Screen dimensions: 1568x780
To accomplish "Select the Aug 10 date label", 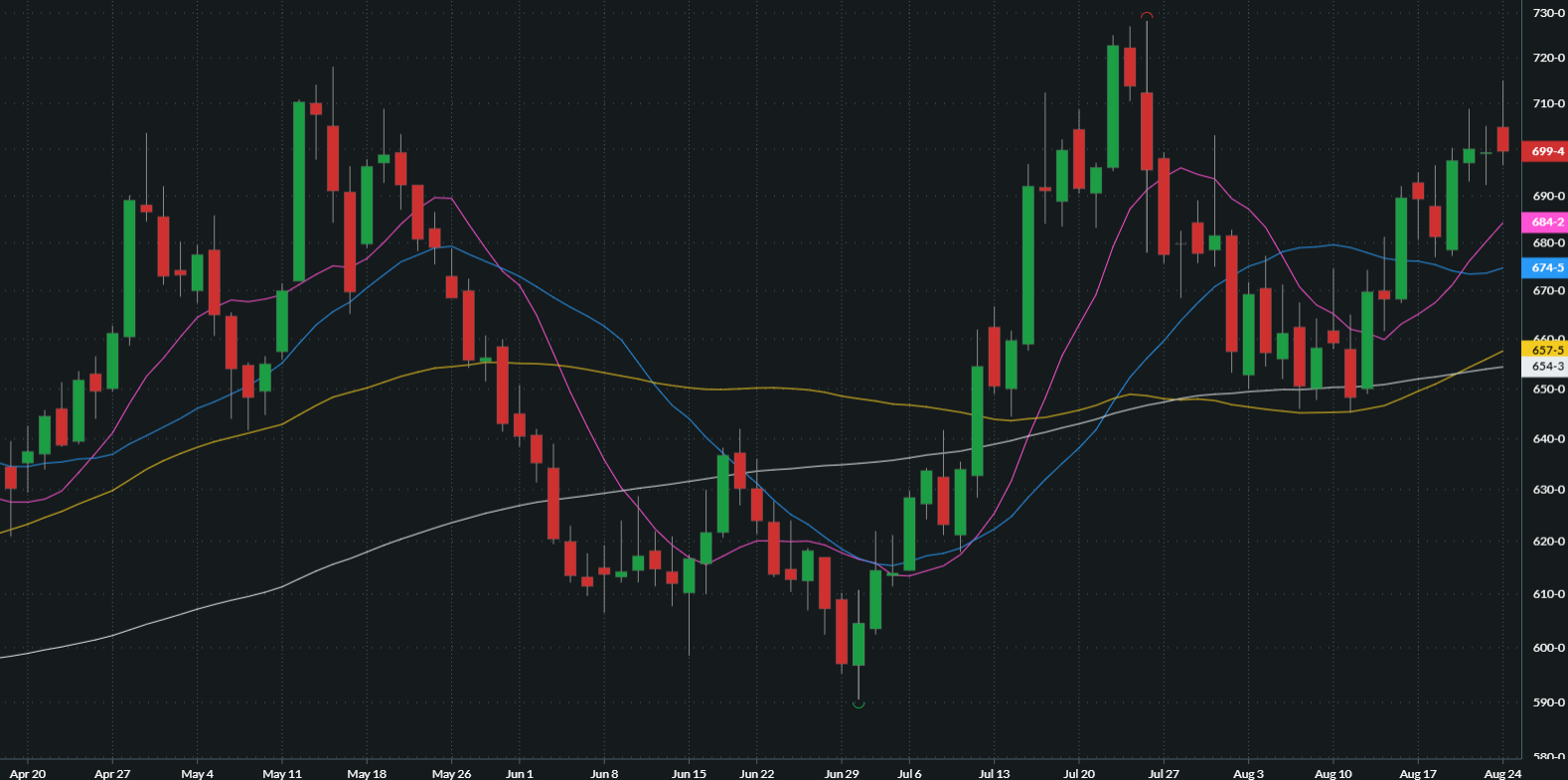I will pos(1333,773).
